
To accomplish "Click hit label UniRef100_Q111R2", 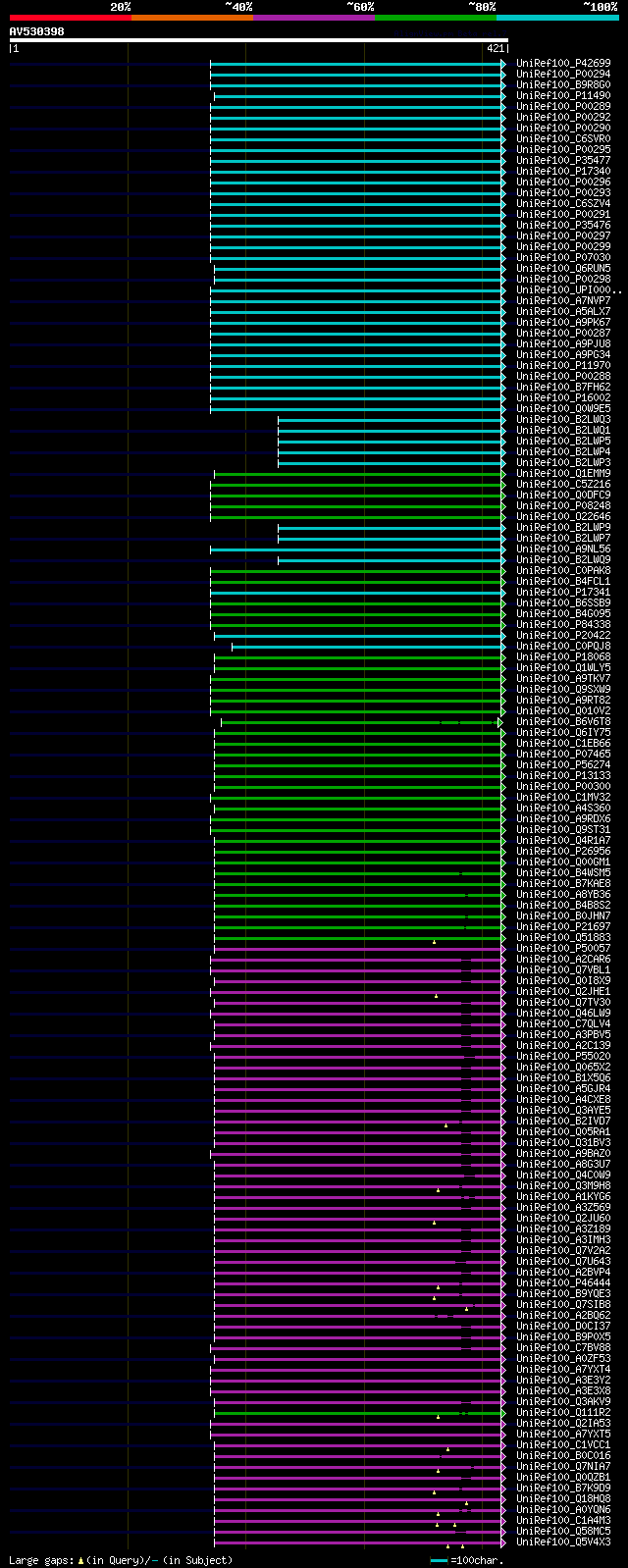I will (563, 1412).
